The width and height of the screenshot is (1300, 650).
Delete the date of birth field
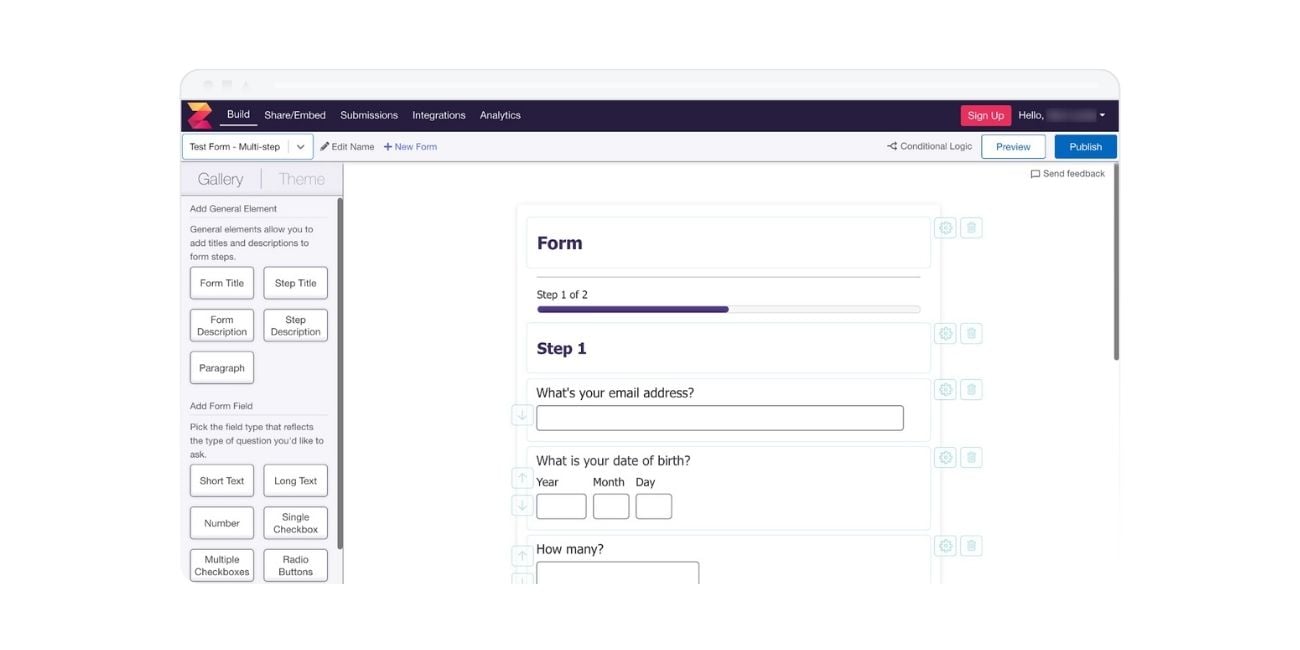tap(971, 458)
